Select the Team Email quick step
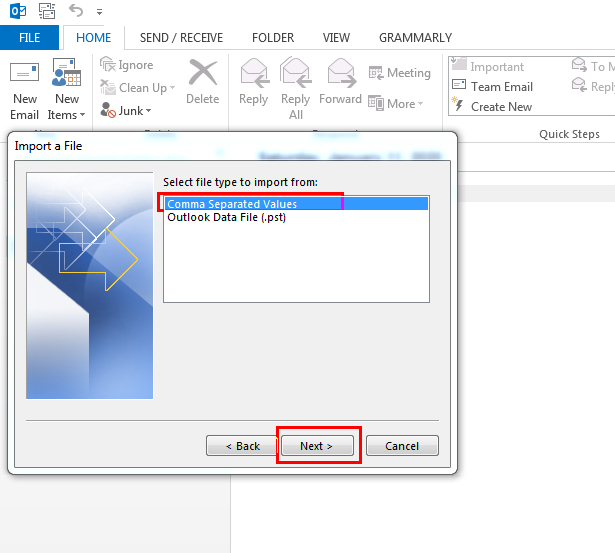The image size is (615, 553). tap(493, 86)
